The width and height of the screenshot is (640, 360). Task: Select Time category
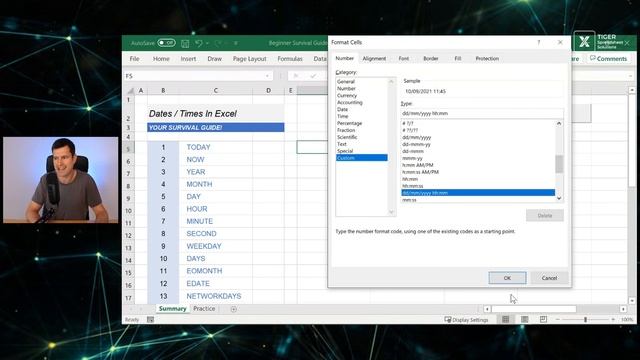pyautogui.click(x=362, y=116)
